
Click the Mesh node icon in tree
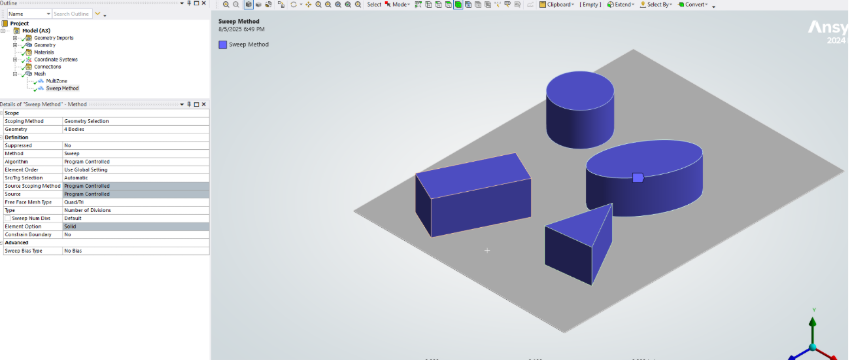(x=29, y=74)
